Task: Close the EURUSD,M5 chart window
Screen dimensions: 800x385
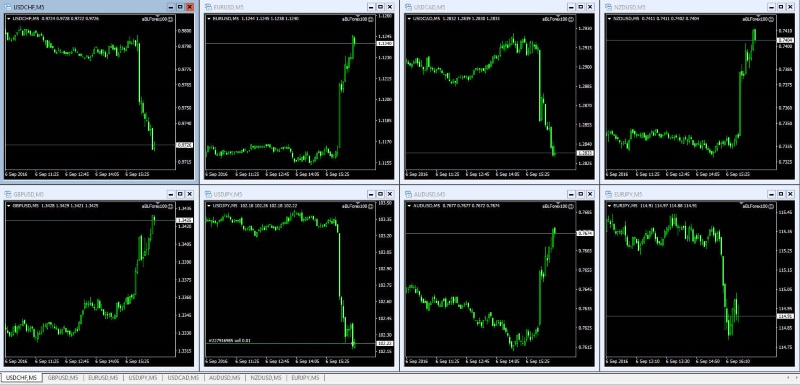Action: coord(390,7)
